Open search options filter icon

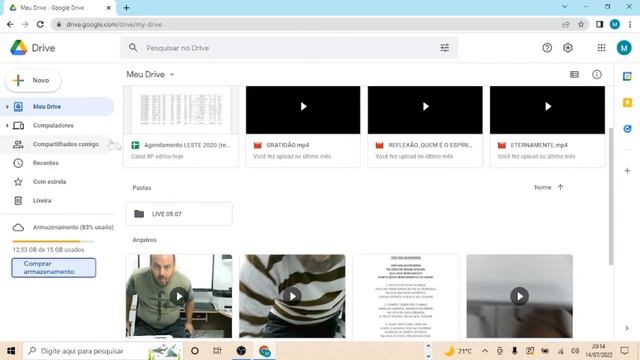(444, 48)
